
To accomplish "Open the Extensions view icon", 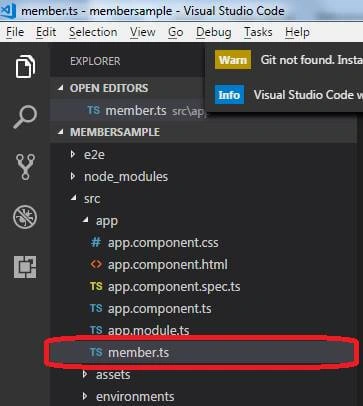I will click(25, 267).
